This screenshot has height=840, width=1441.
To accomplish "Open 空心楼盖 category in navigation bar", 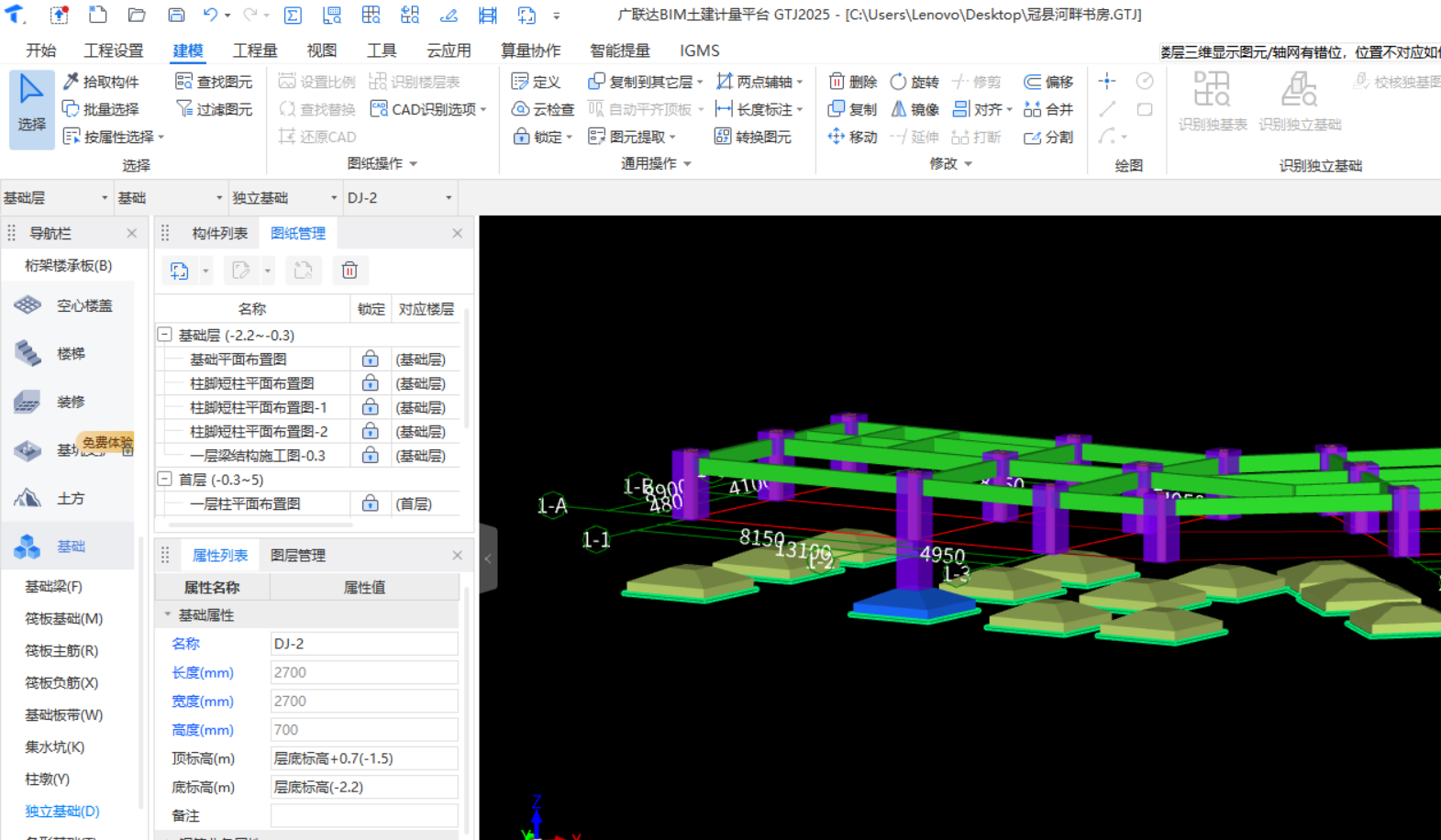I will [70, 305].
